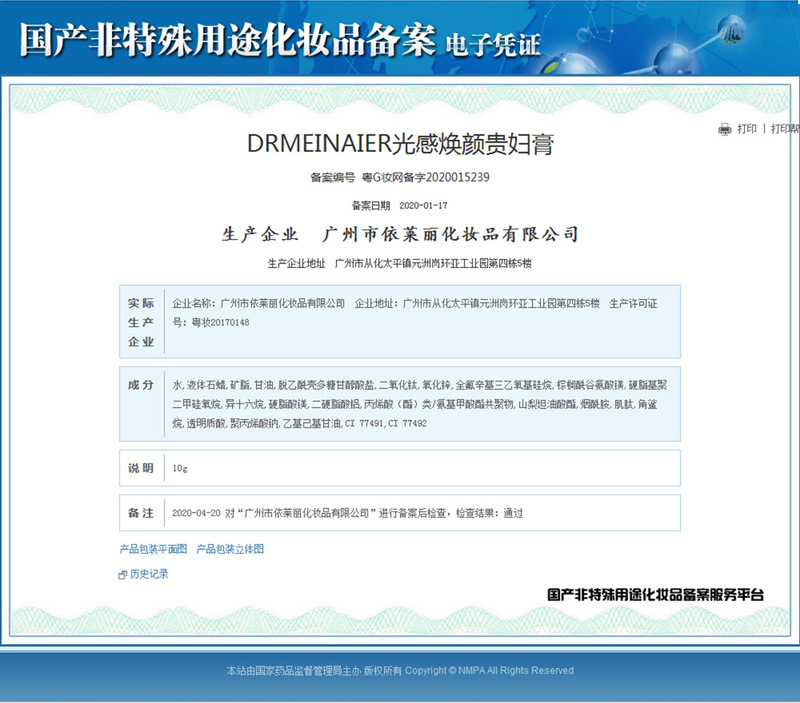Click the 10g specification value
Screen dimensions: 800x703
[180, 468]
